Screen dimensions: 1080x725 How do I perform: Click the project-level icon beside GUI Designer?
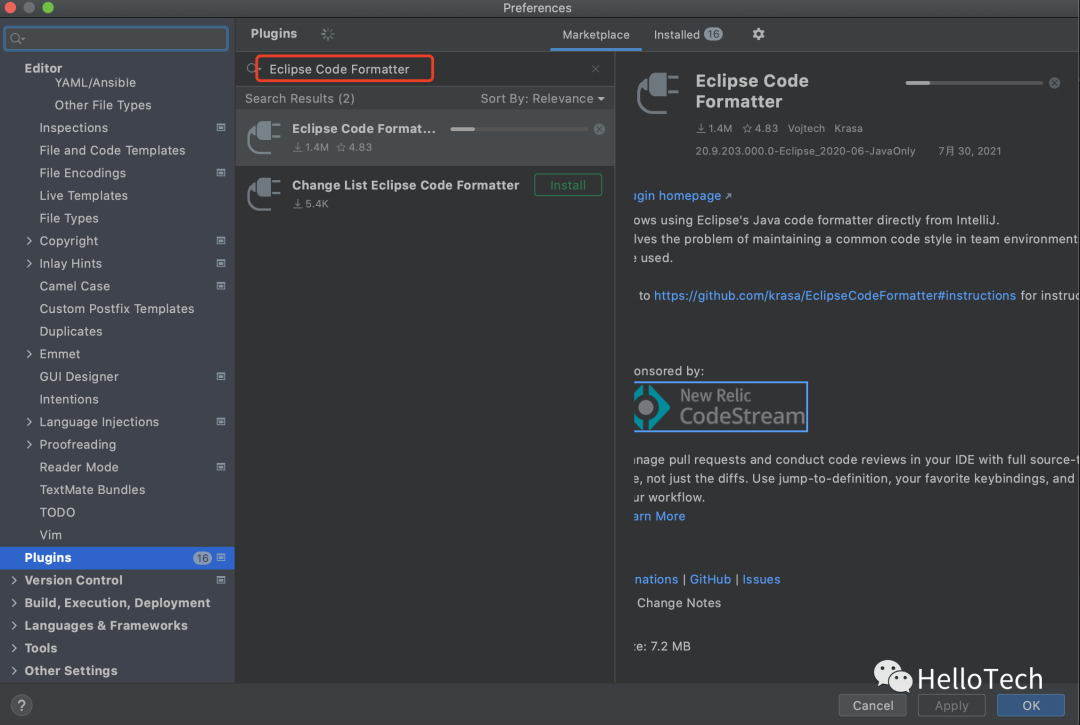point(221,376)
